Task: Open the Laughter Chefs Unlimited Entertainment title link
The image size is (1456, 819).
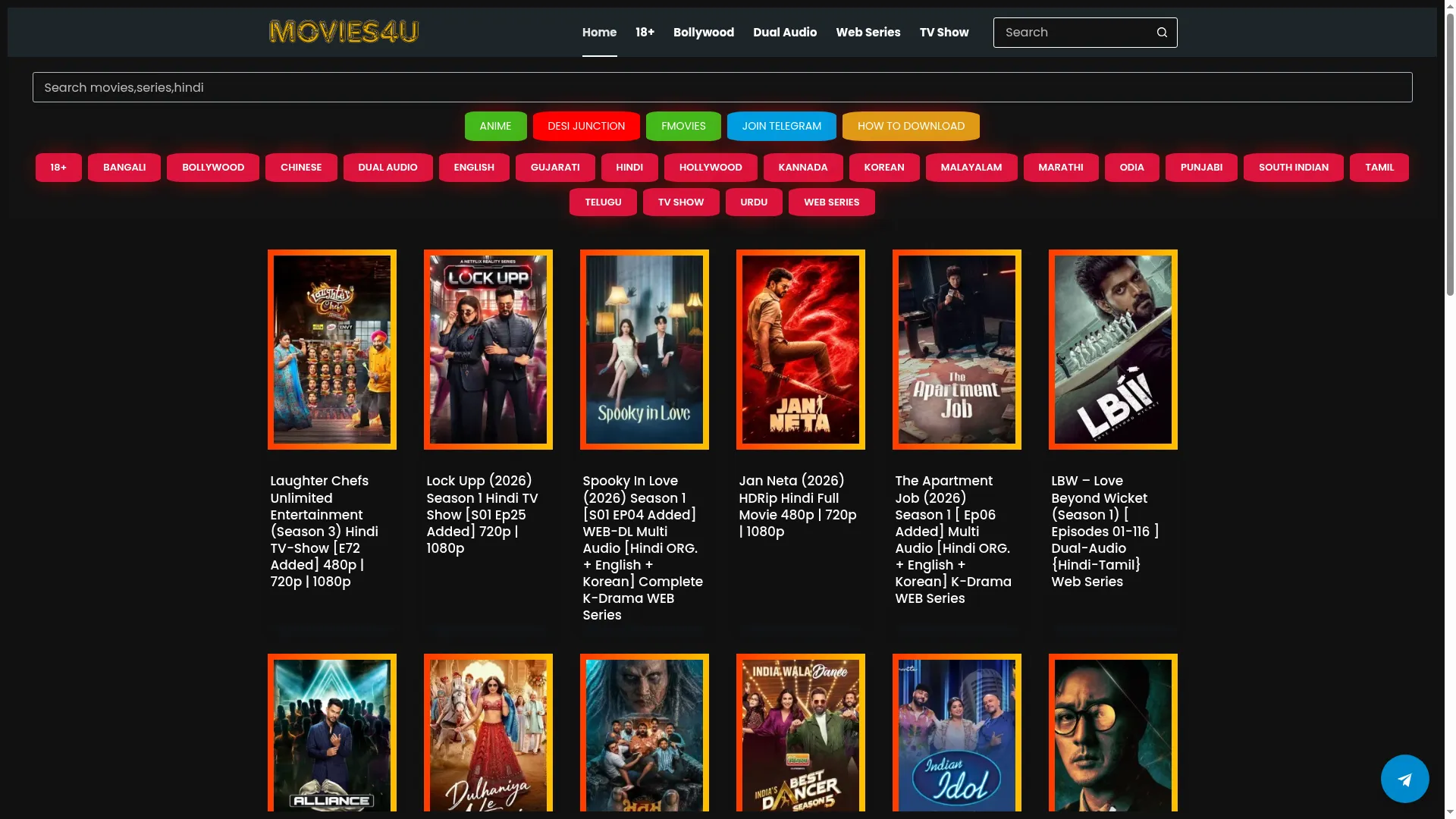Action: [x=325, y=532]
